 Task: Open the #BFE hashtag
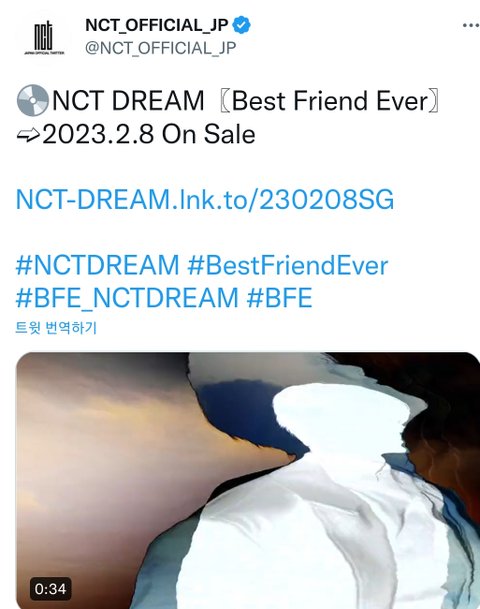(279, 298)
